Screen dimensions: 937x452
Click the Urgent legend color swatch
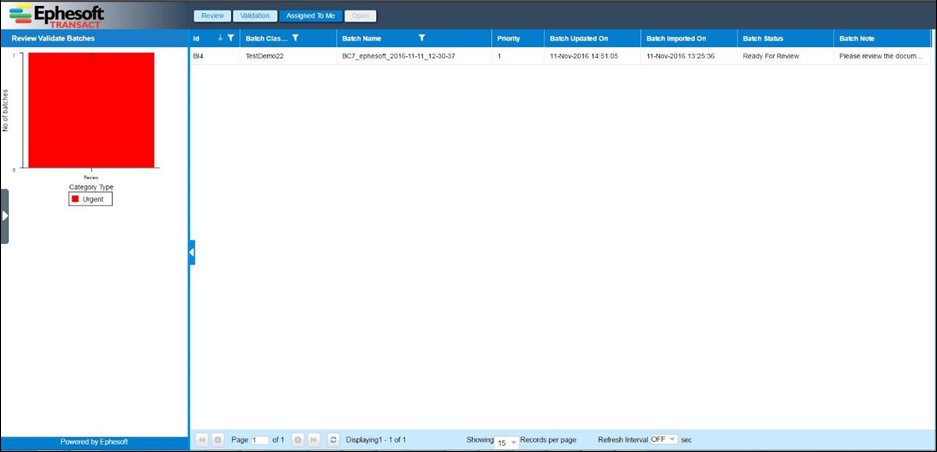click(x=75, y=199)
